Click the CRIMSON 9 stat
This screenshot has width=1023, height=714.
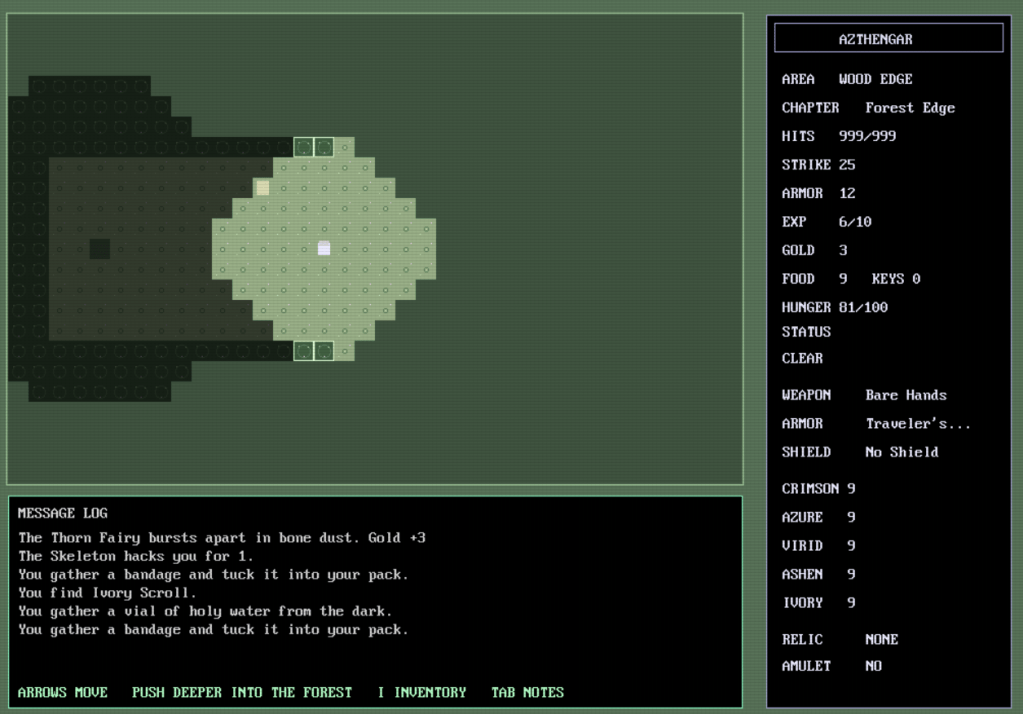point(818,489)
